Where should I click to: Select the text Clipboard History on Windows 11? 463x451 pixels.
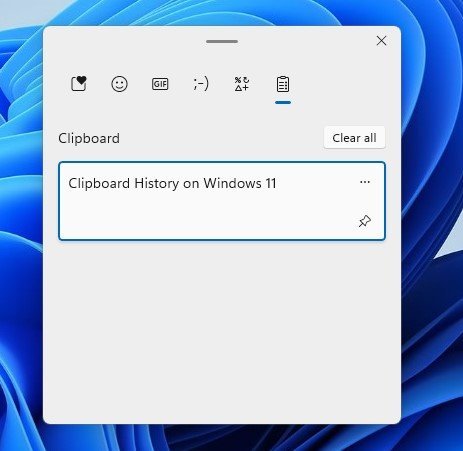172,183
